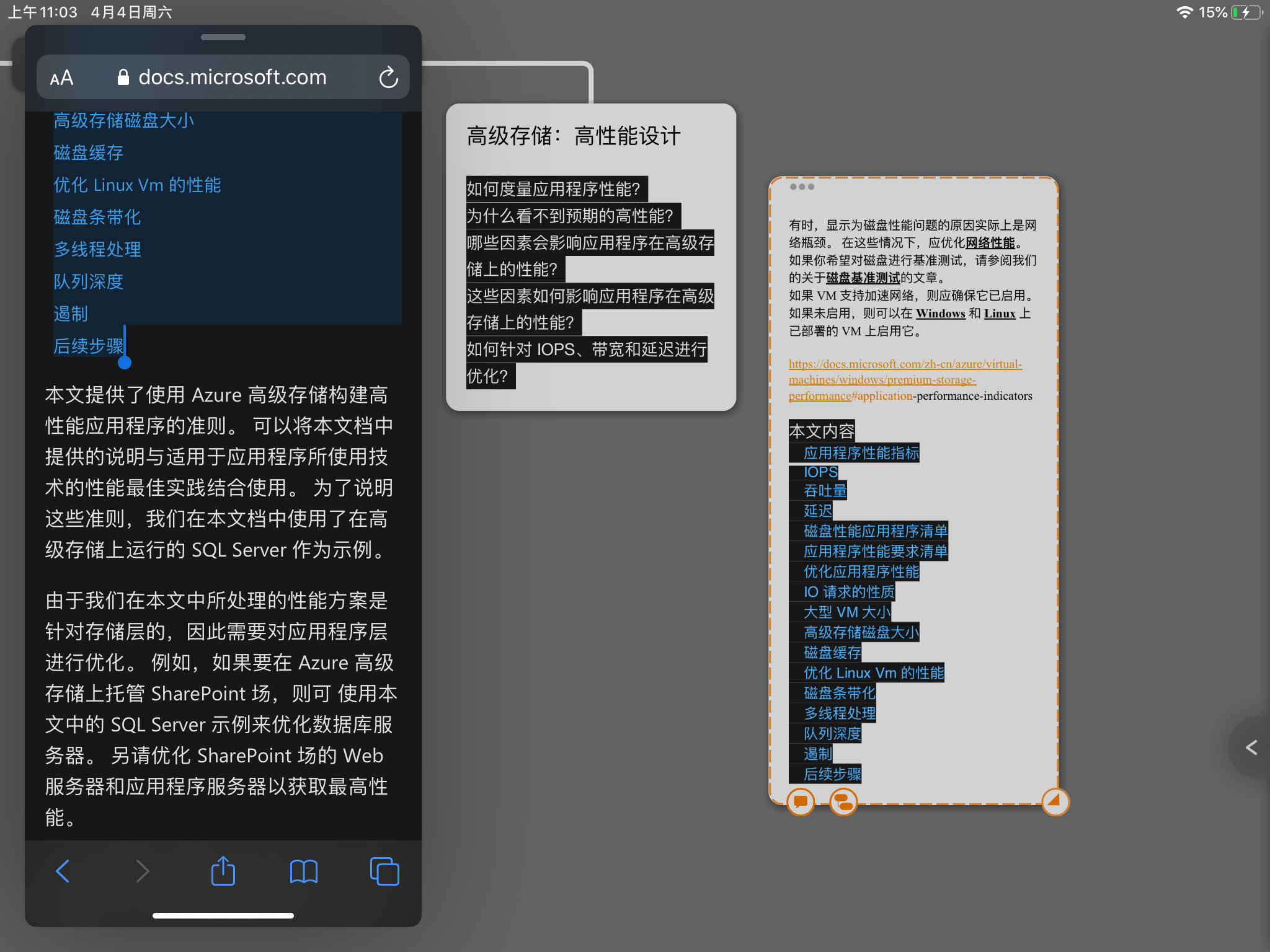Open 磁盘缓存 in the orange card
This screenshot has width=1270, height=952.
(x=832, y=653)
